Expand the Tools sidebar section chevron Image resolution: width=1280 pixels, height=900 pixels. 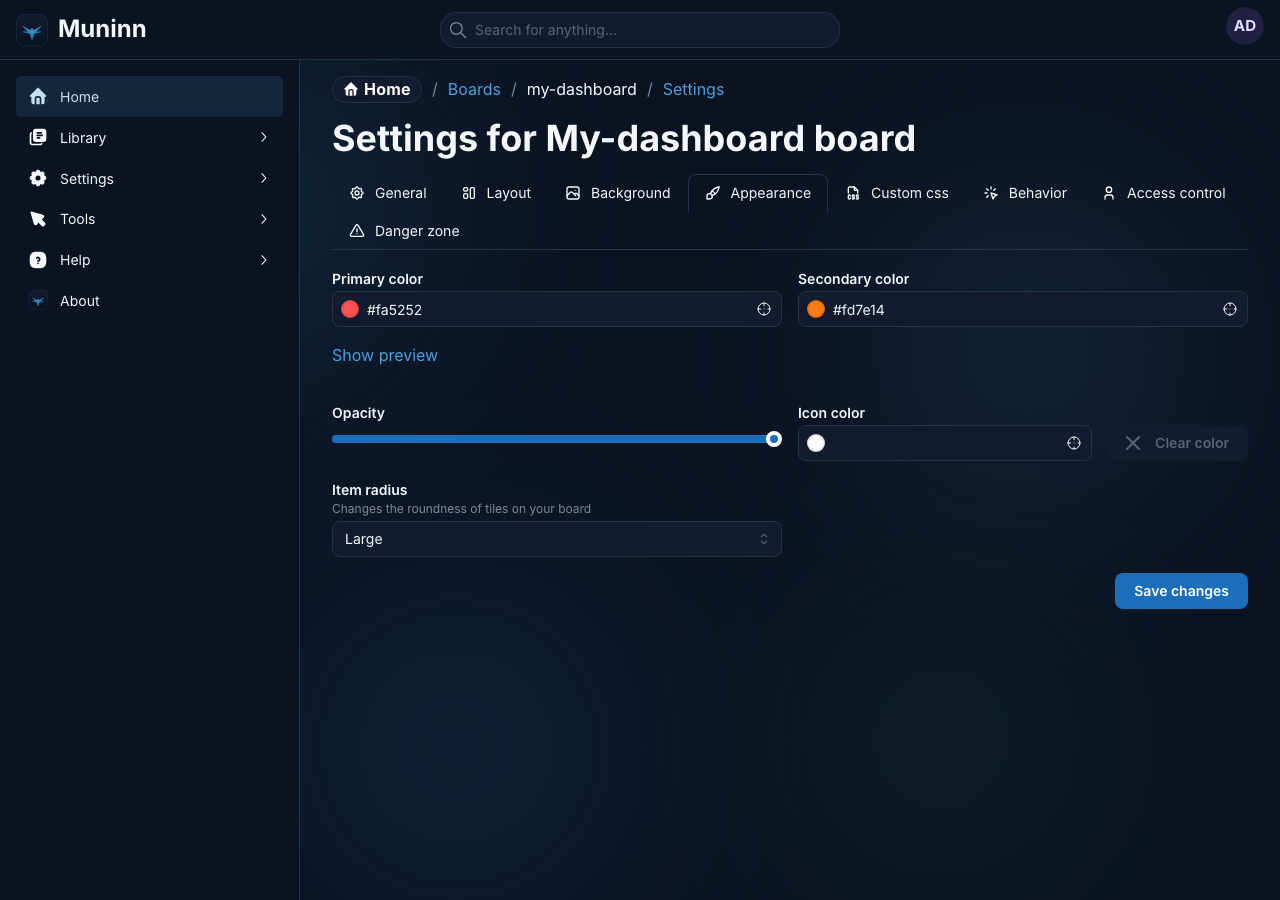click(x=264, y=219)
